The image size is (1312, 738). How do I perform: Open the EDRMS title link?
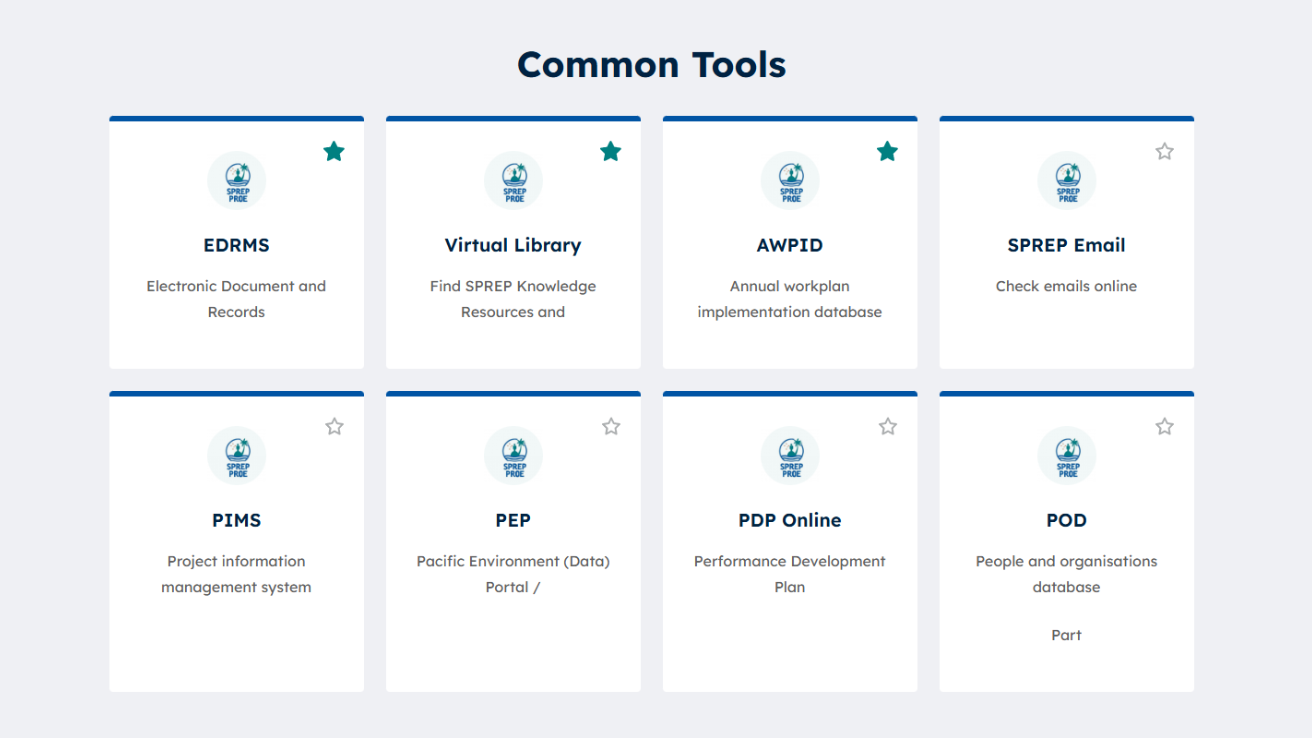click(x=236, y=245)
